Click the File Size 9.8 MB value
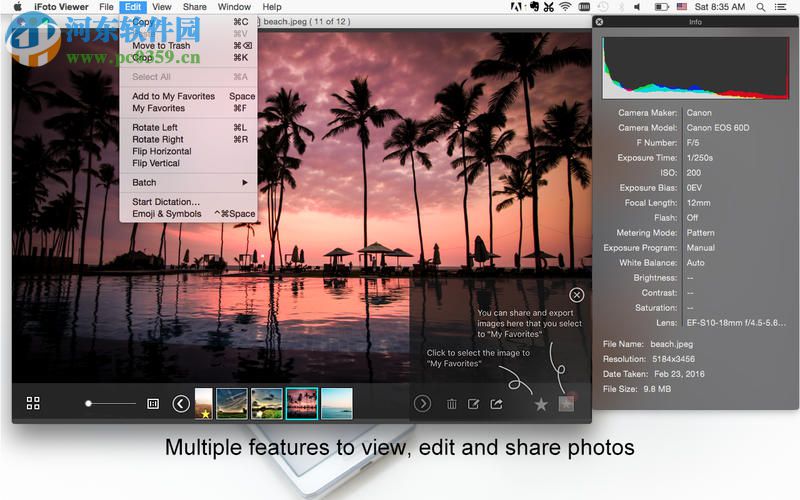 (x=657, y=389)
